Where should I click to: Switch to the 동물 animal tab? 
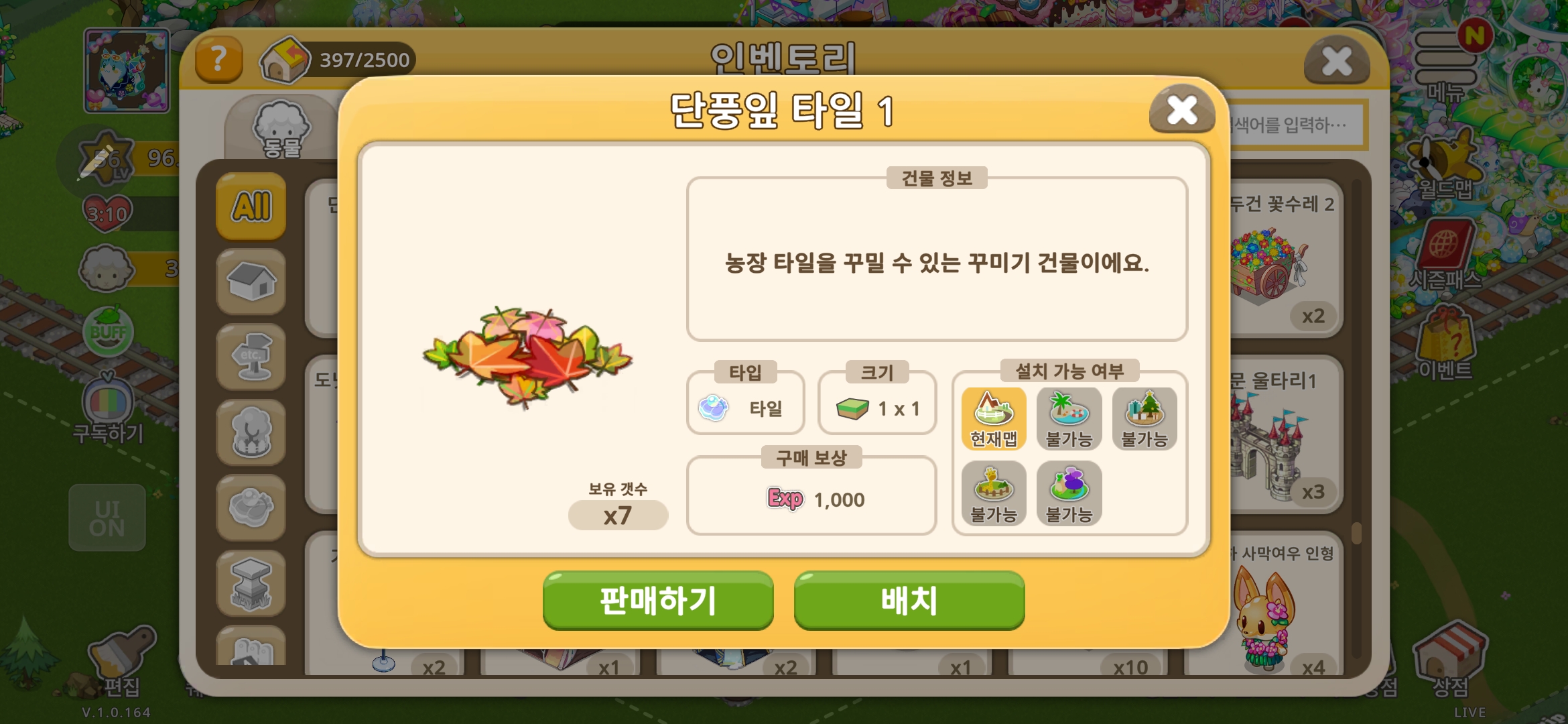coord(281,129)
